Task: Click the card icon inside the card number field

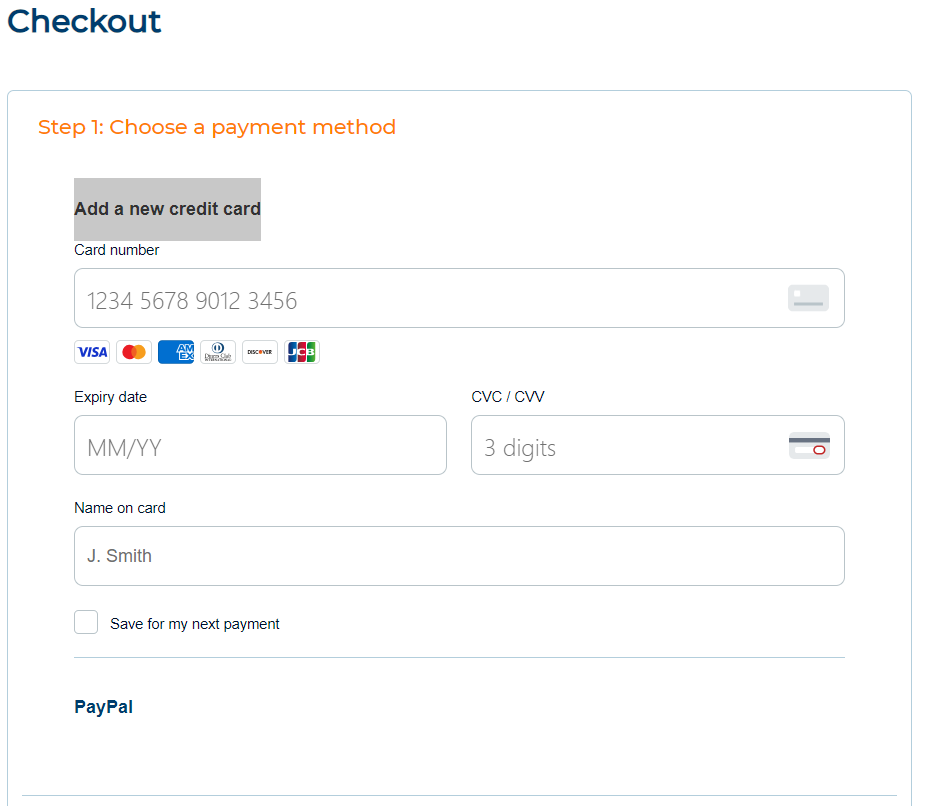Action: (807, 297)
